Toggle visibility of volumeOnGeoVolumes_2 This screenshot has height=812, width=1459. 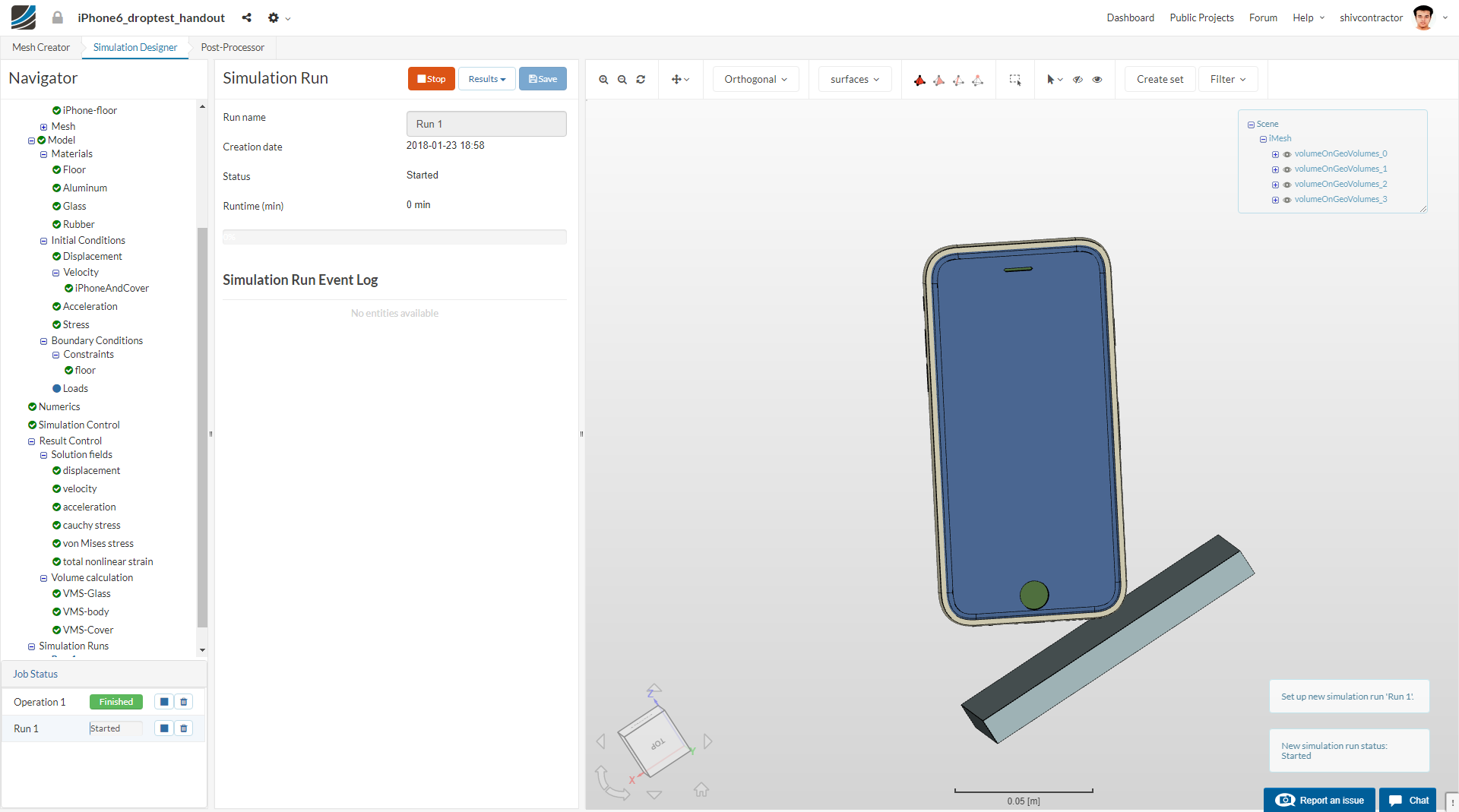(1287, 185)
